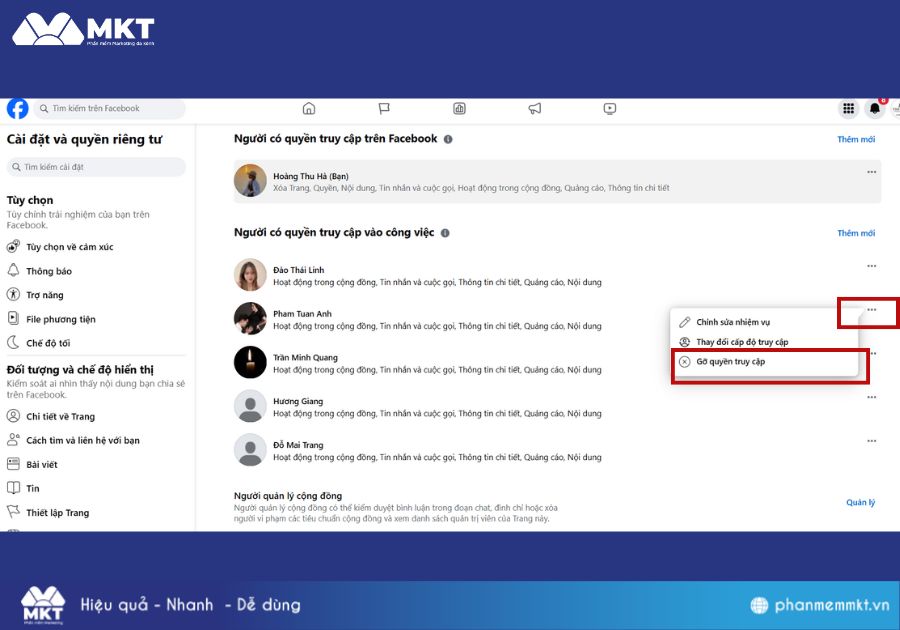Click the Tìm kiếm cài đặt search field
The image size is (900, 630).
(96, 167)
